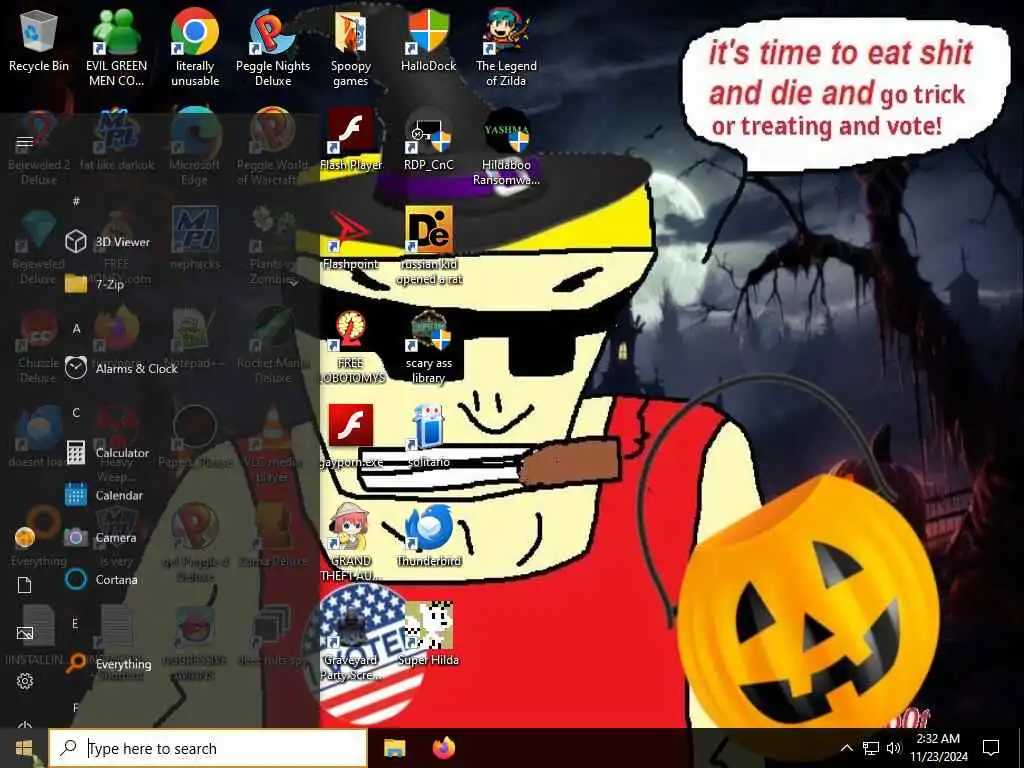
Task: Launch the solitario desktop shortcut
Action: tap(428, 436)
